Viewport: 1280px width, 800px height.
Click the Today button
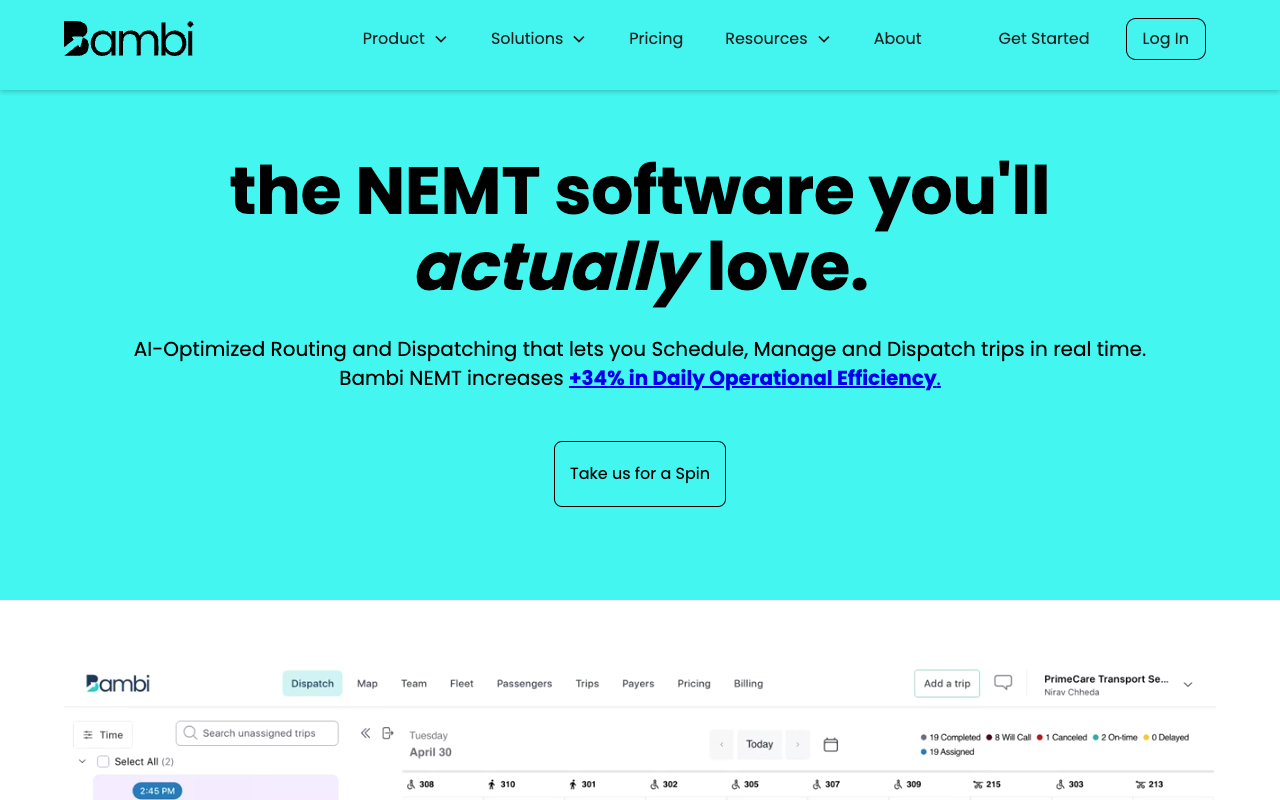(760, 744)
